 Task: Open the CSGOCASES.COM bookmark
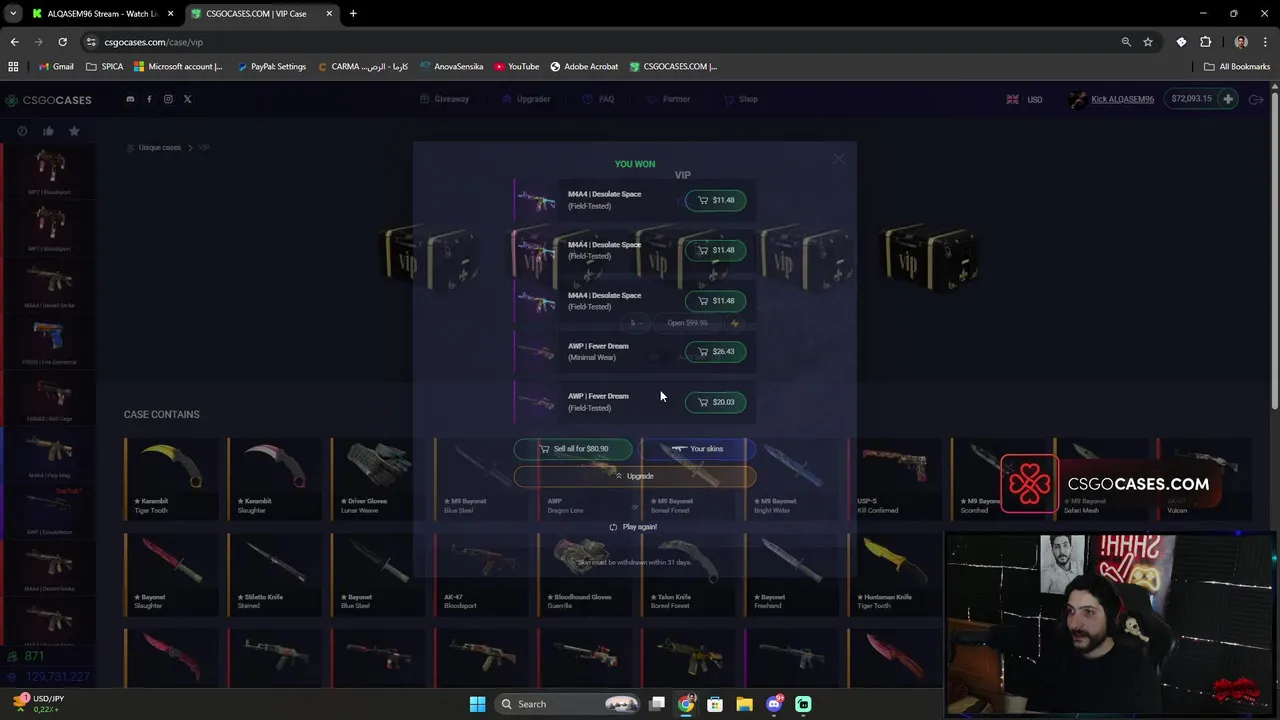673,66
